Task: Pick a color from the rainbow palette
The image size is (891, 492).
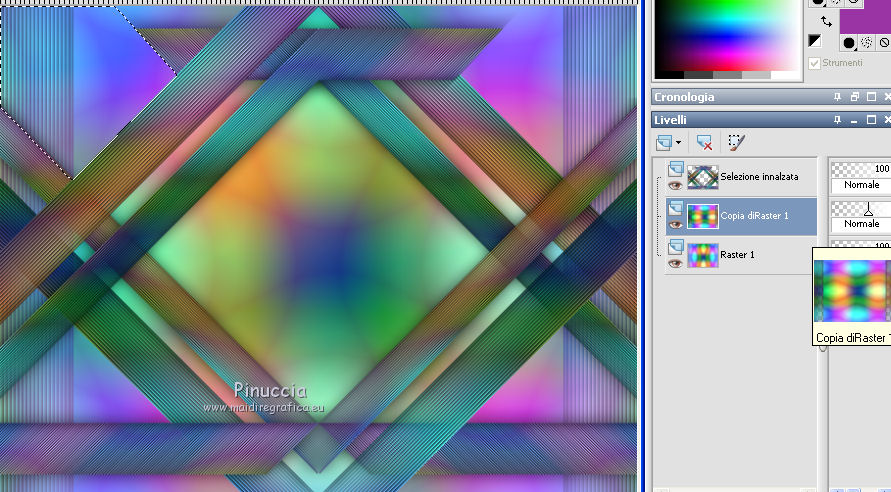Action: [726, 35]
